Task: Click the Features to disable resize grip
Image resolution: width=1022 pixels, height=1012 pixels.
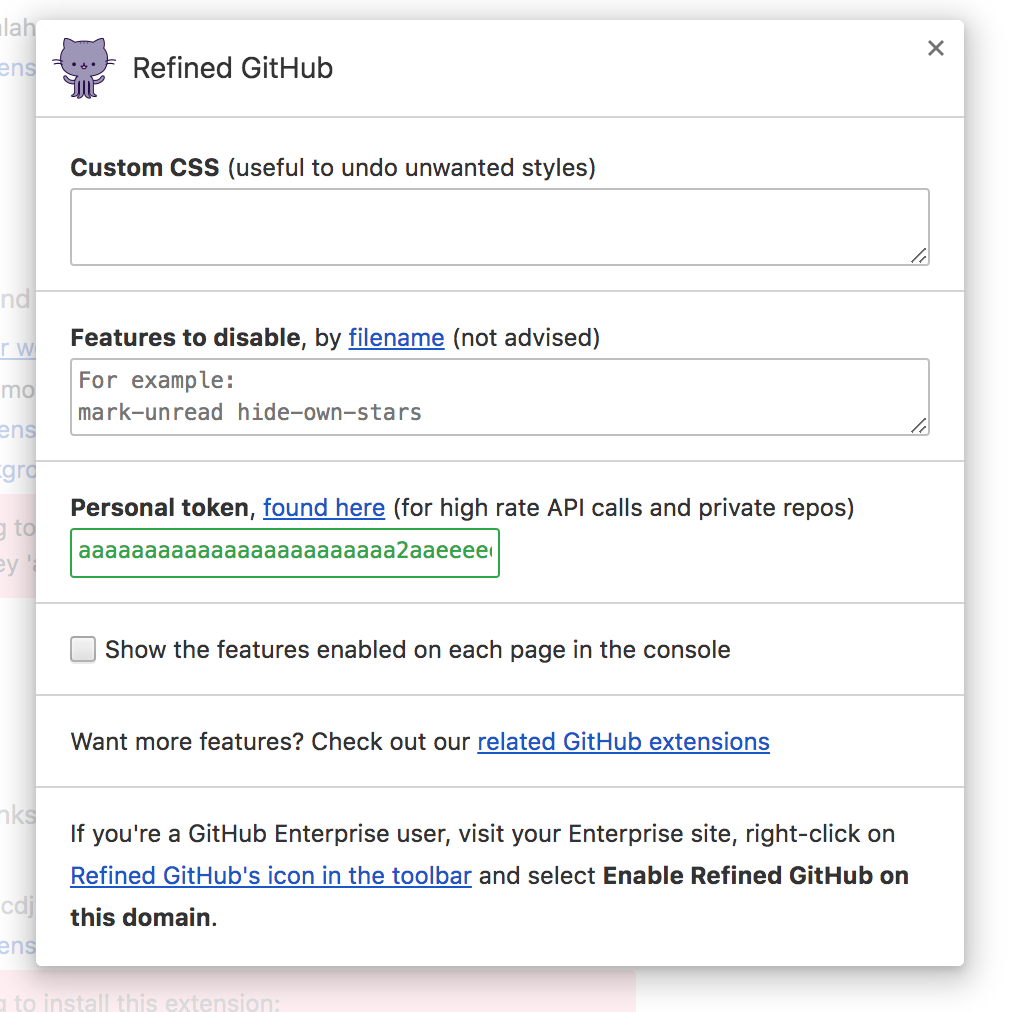Action: click(918, 426)
